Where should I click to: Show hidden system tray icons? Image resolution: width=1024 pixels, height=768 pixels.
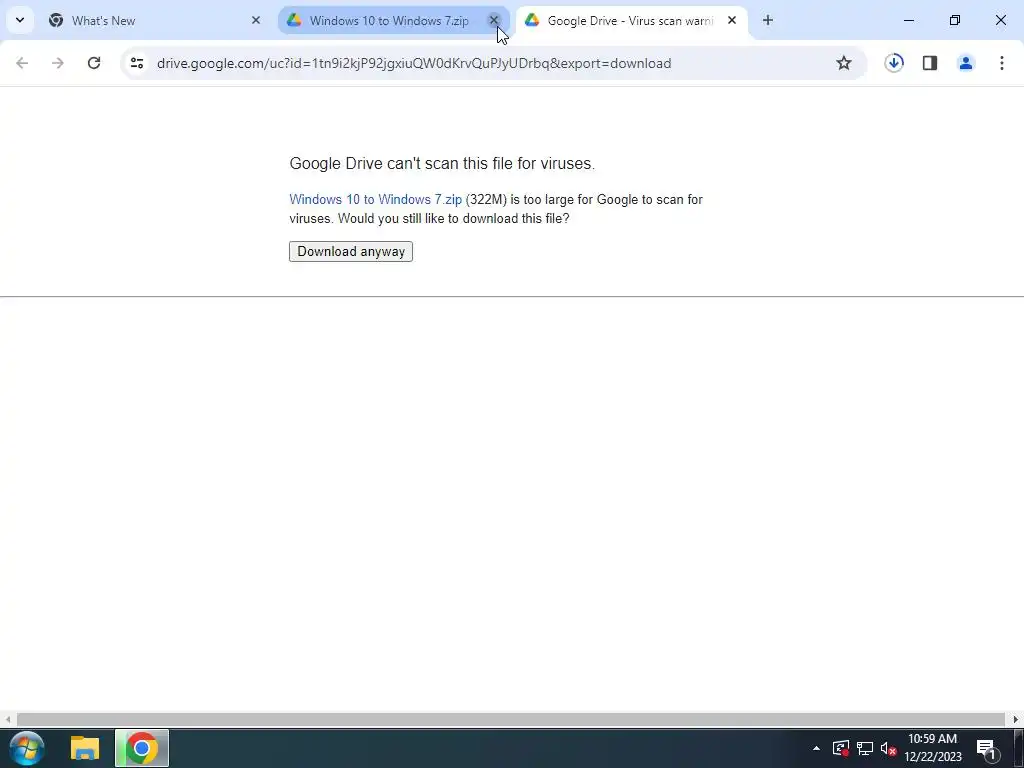[816, 748]
